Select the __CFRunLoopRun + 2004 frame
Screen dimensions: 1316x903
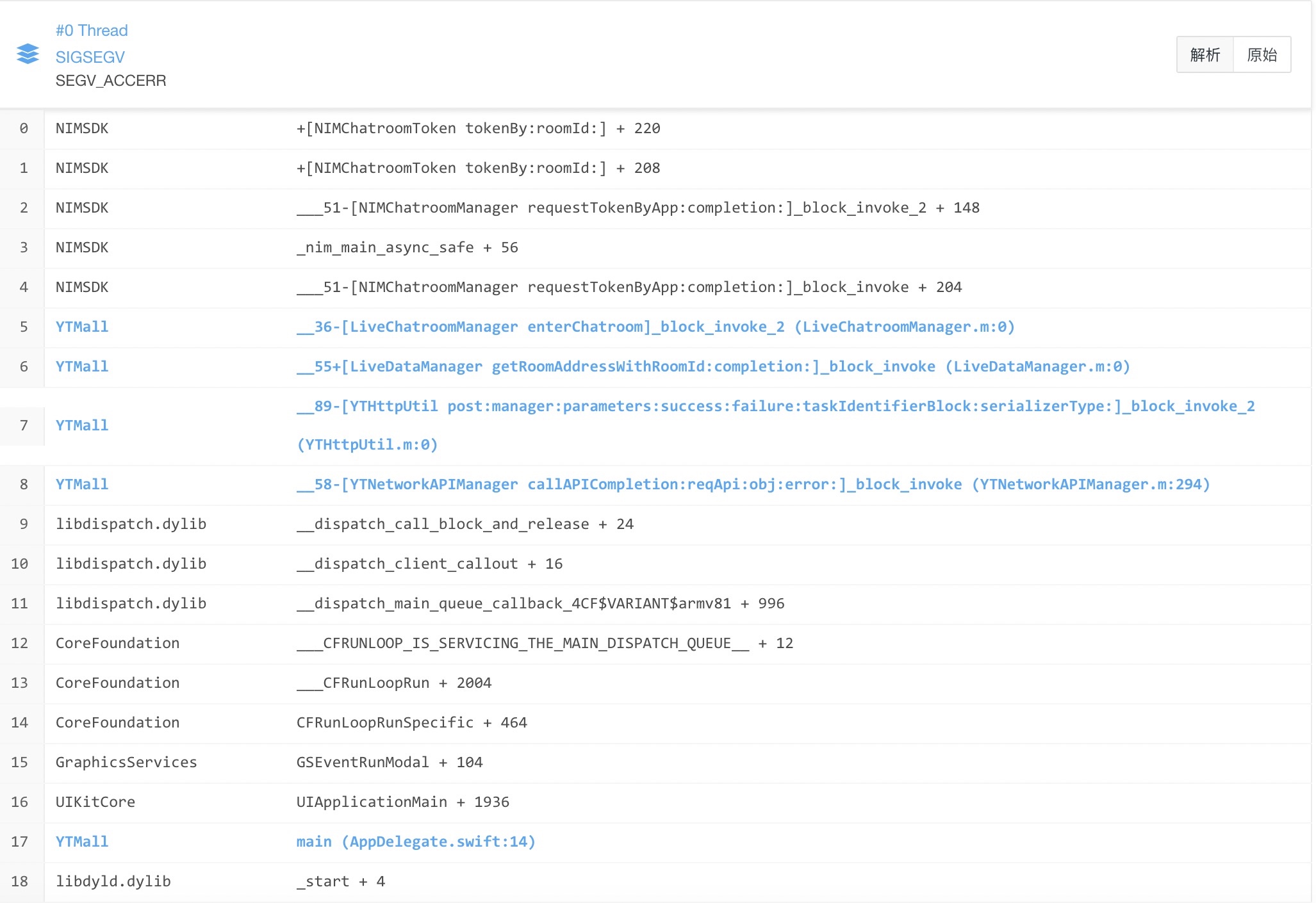393,683
